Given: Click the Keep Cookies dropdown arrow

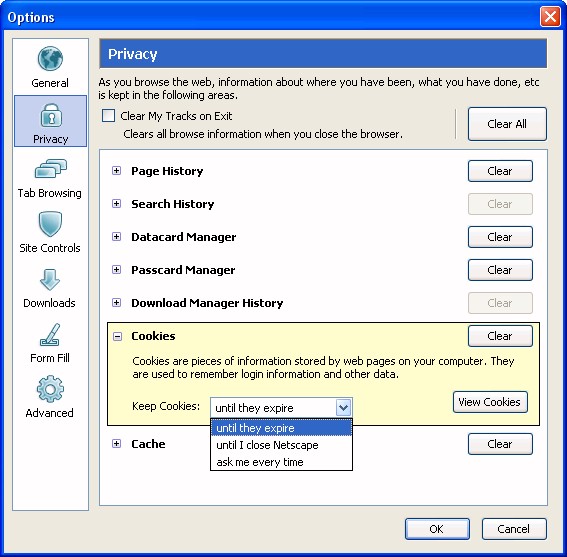Looking at the screenshot, I should (x=343, y=408).
